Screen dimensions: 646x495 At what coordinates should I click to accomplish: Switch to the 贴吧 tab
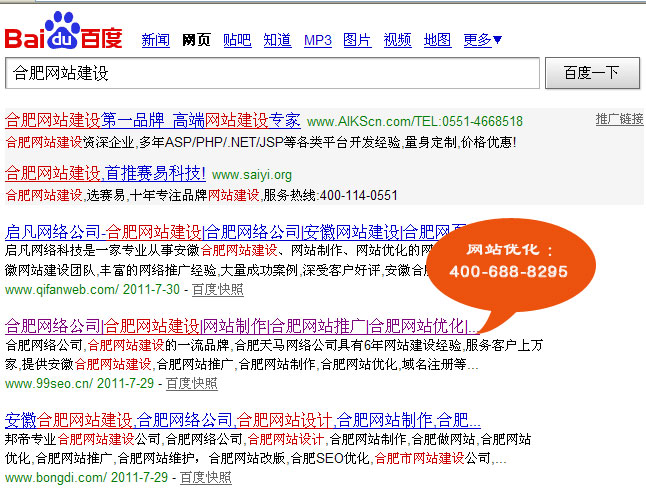click(237, 40)
